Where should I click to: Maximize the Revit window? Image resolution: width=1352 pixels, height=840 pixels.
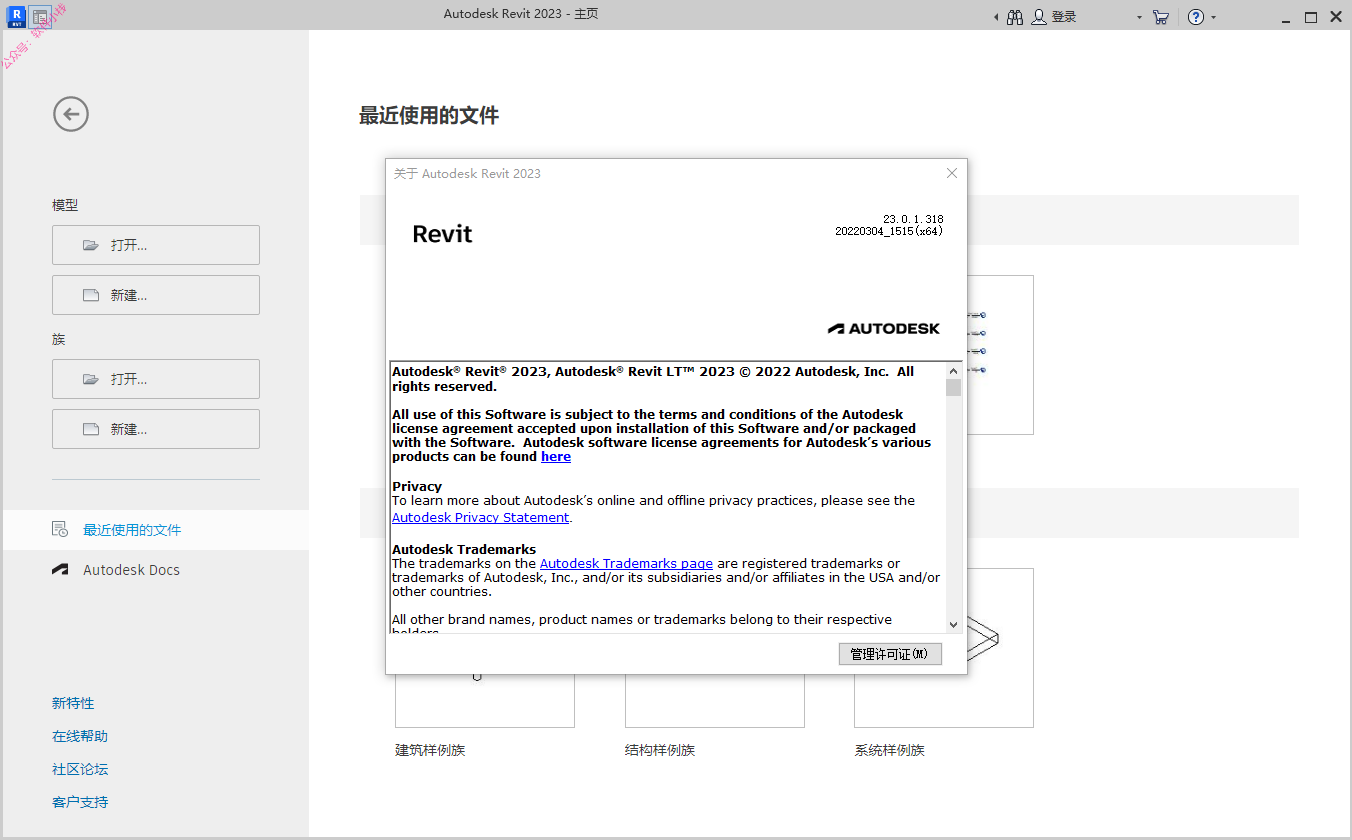(1311, 17)
